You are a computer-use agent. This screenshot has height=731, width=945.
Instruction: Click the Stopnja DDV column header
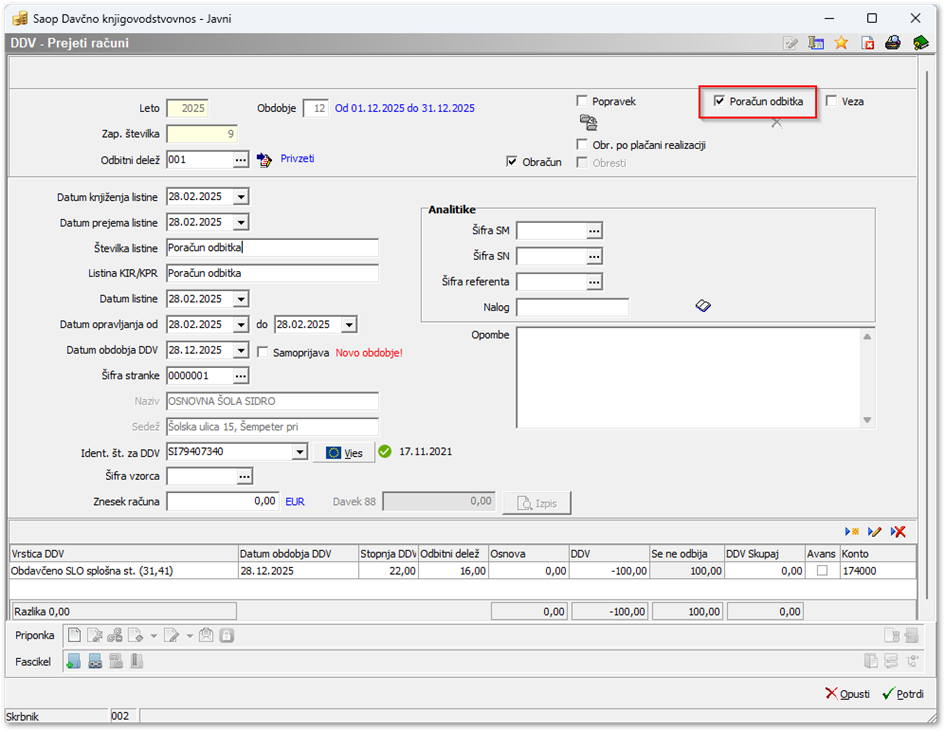pyautogui.click(x=388, y=553)
